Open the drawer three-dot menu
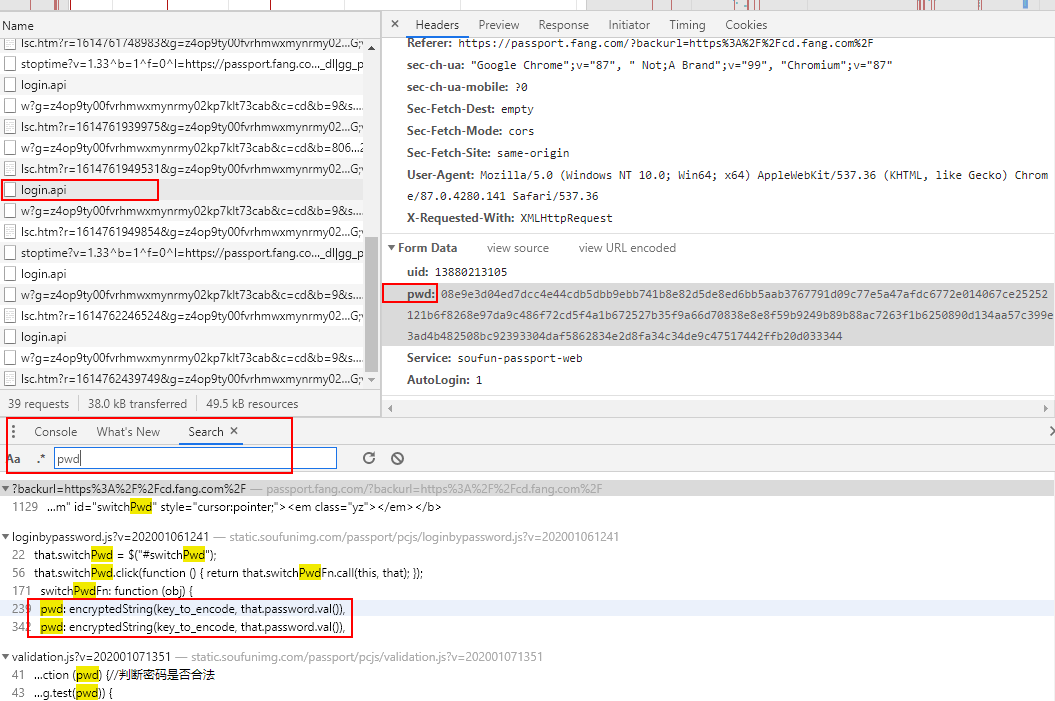 coord(14,432)
